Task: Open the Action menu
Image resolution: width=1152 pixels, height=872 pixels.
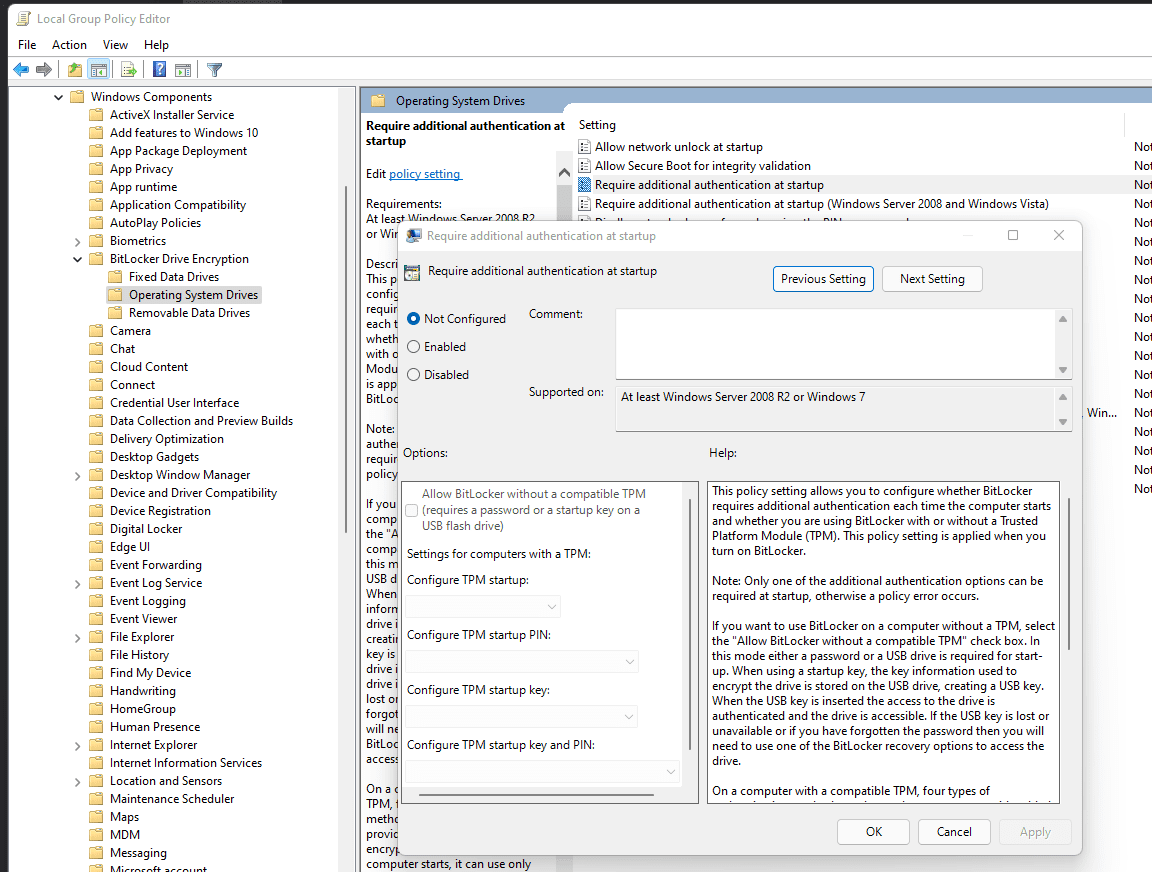Action: click(x=69, y=45)
